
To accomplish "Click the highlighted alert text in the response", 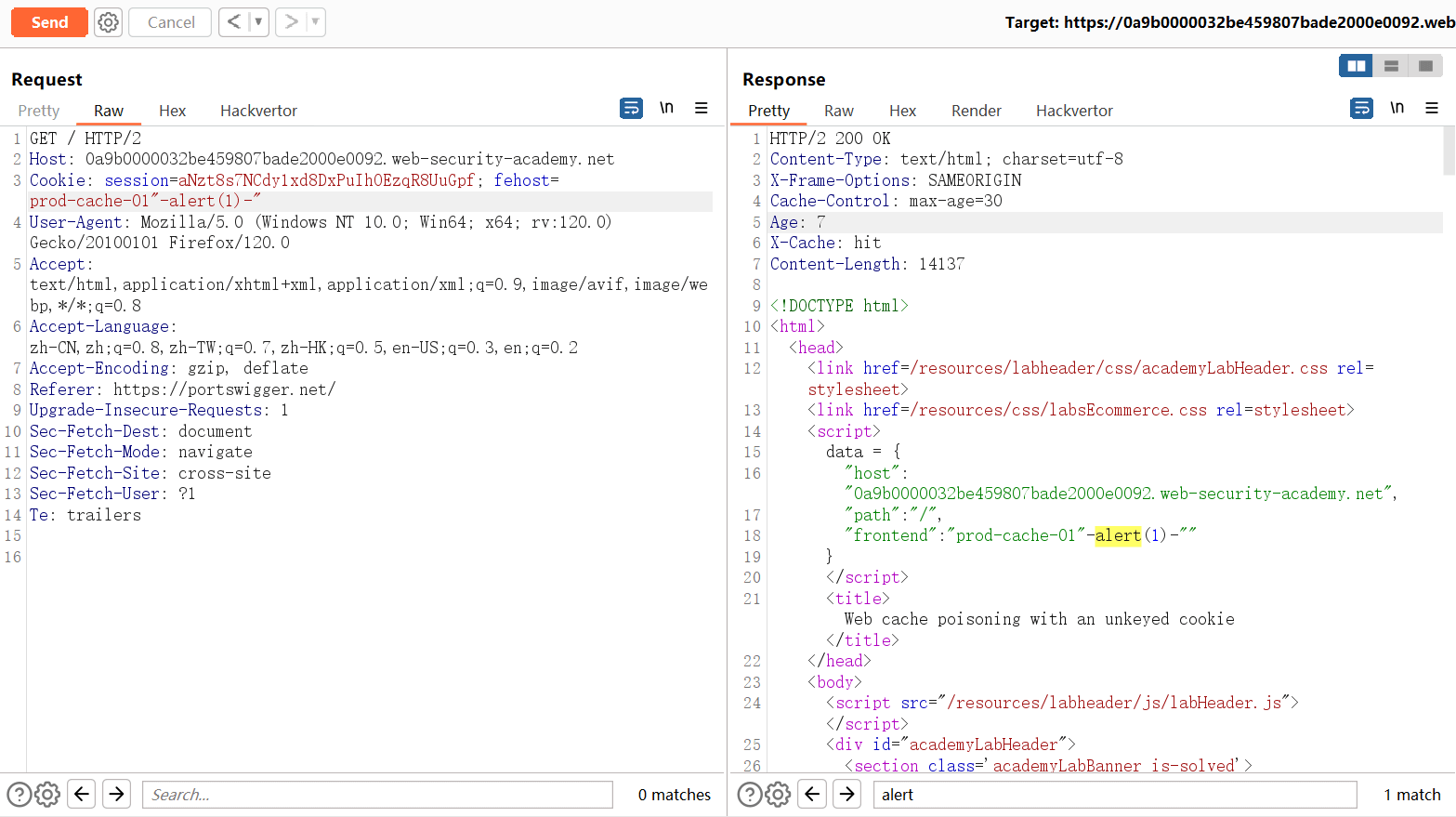I will [1118, 535].
